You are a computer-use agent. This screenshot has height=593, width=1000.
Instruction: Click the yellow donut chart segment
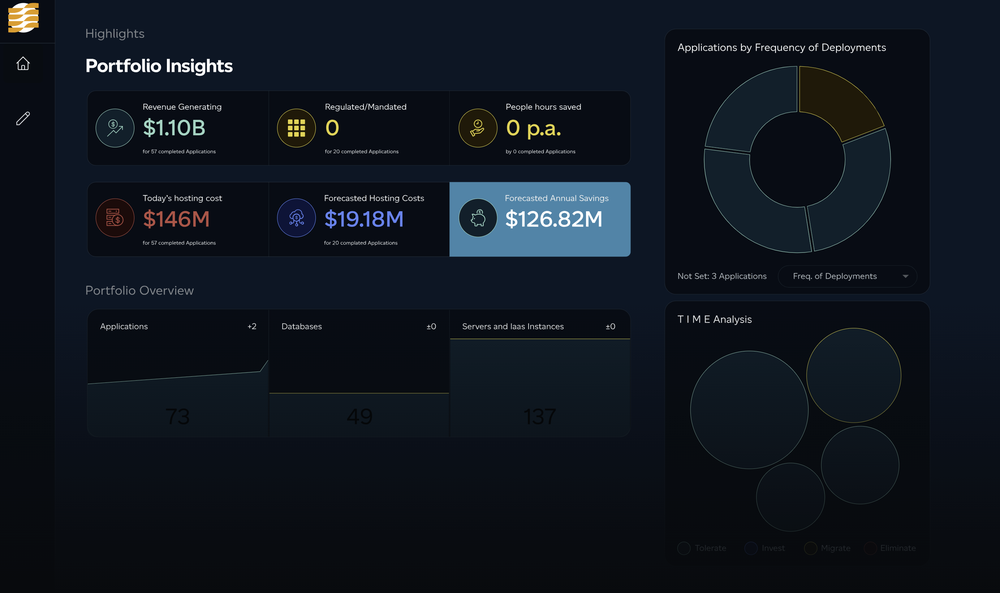click(x=836, y=102)
